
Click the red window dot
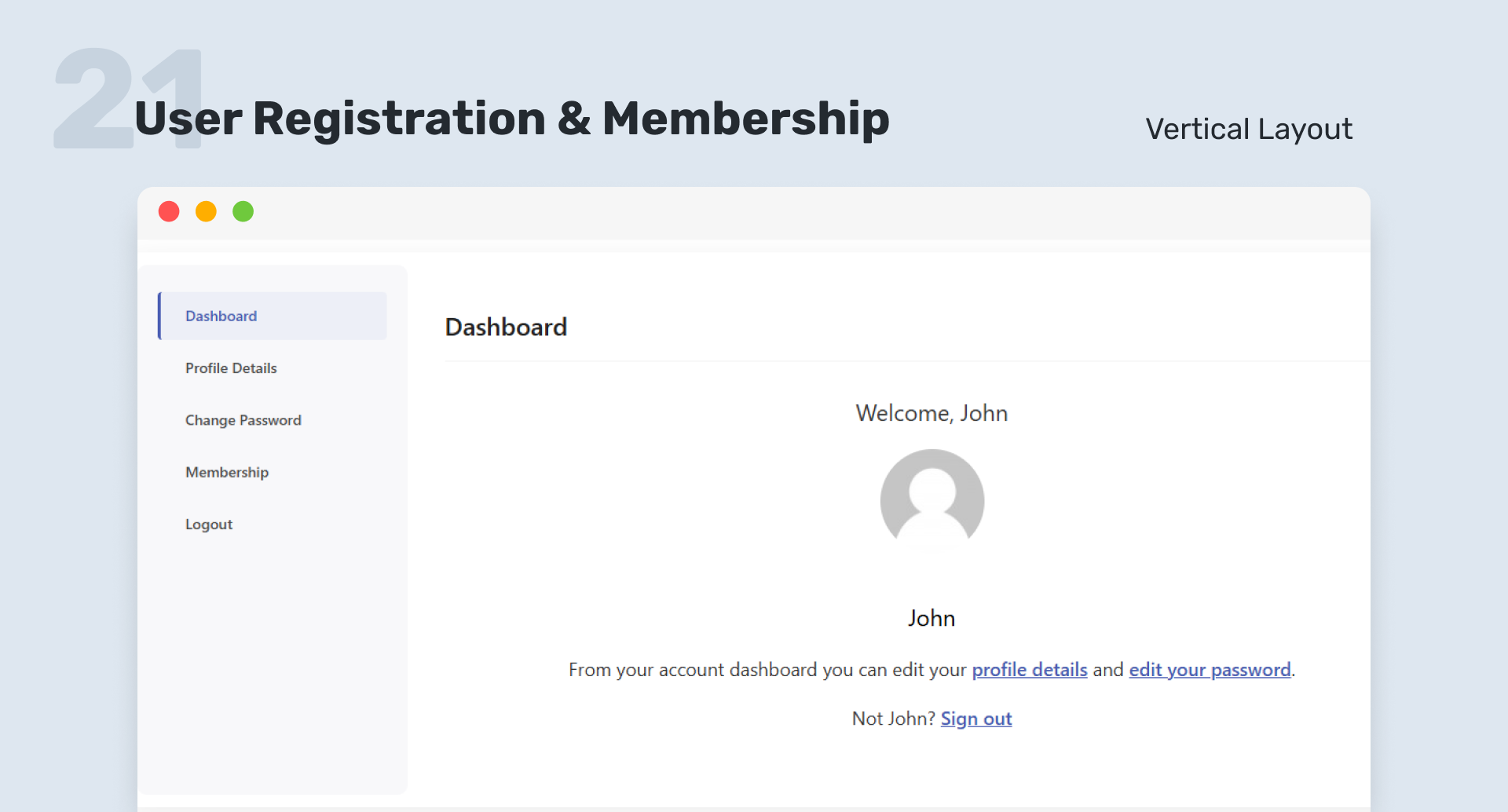[169, 211]
